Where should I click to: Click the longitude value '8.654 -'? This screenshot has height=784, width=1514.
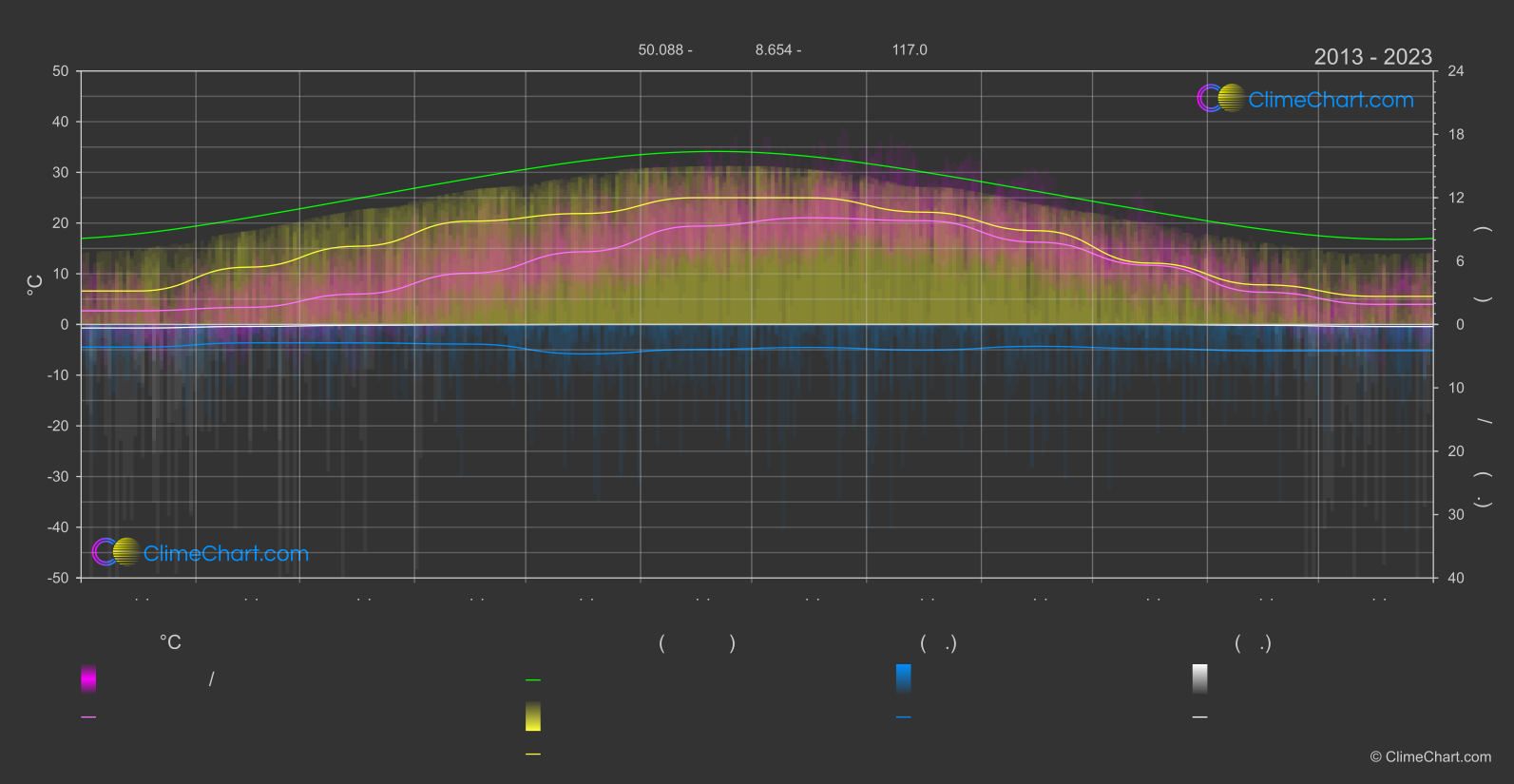coord(778,49)
